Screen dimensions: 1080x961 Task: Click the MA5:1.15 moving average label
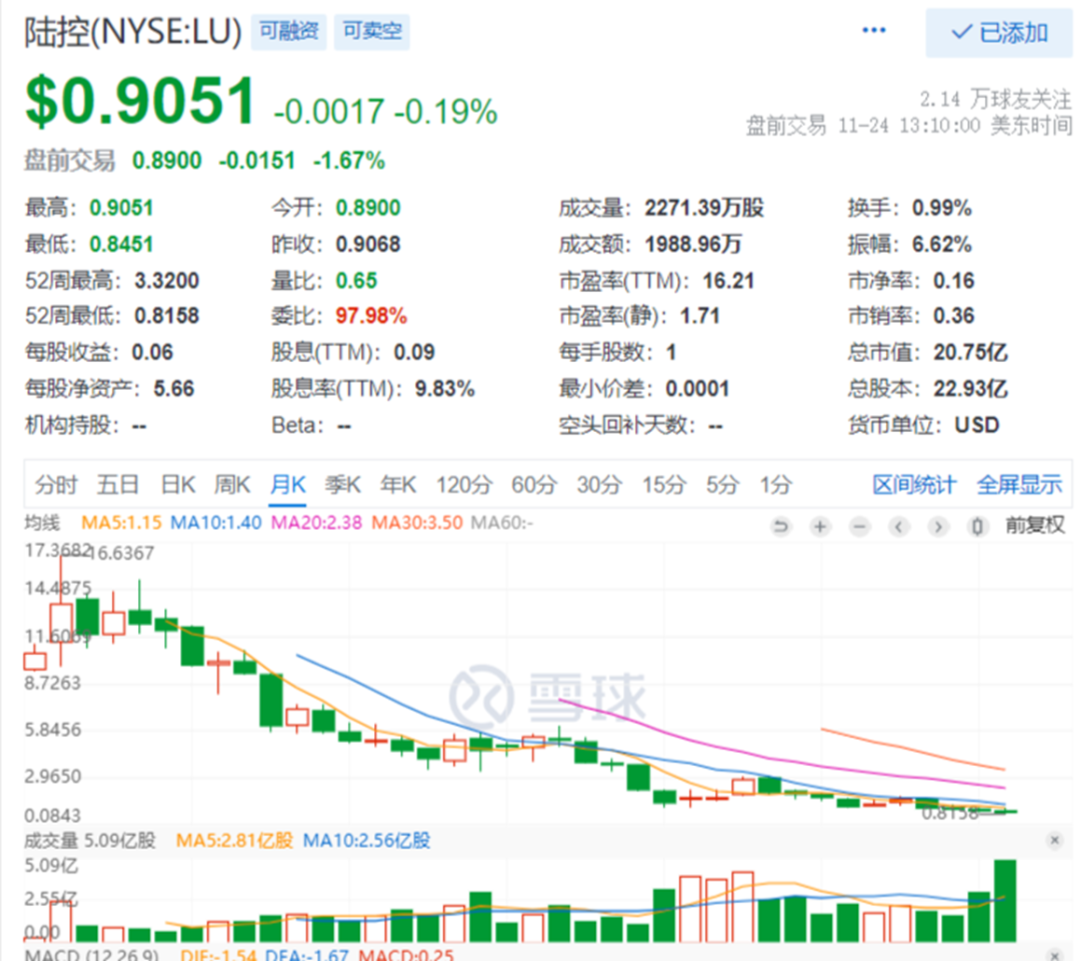(121, 523)
